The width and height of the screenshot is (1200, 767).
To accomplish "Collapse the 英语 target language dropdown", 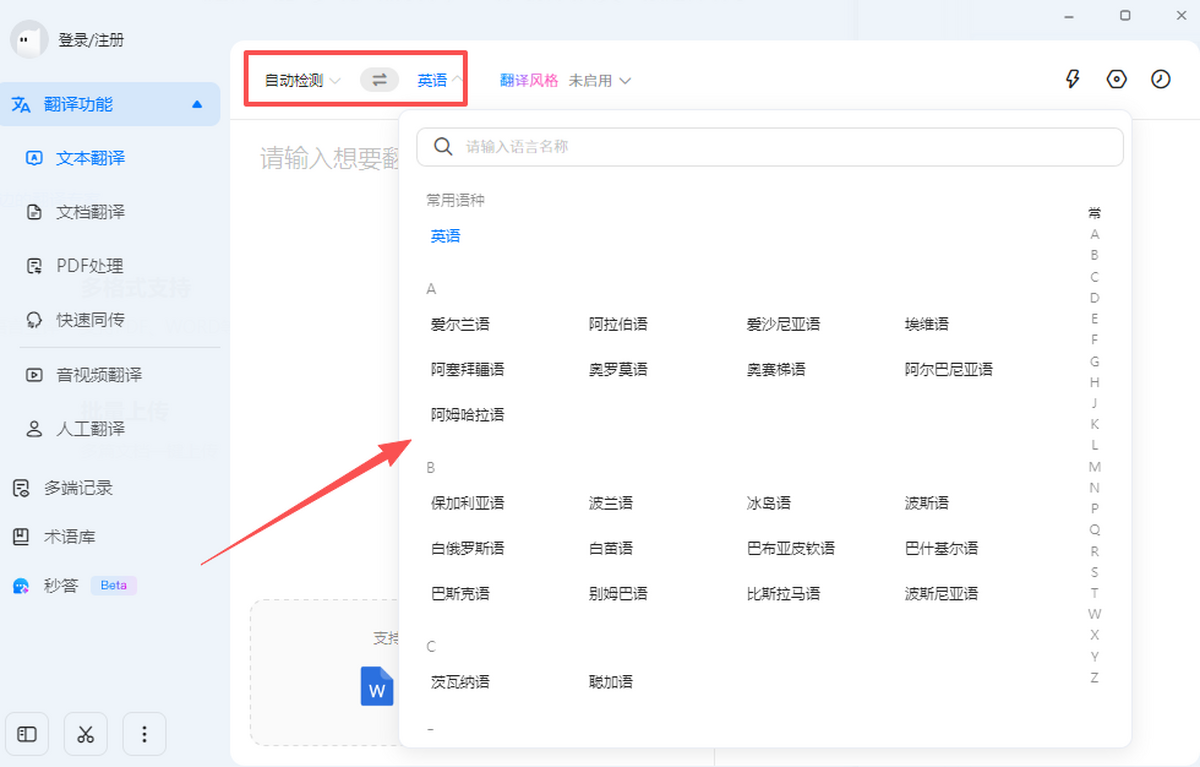I will coord(440,80).
